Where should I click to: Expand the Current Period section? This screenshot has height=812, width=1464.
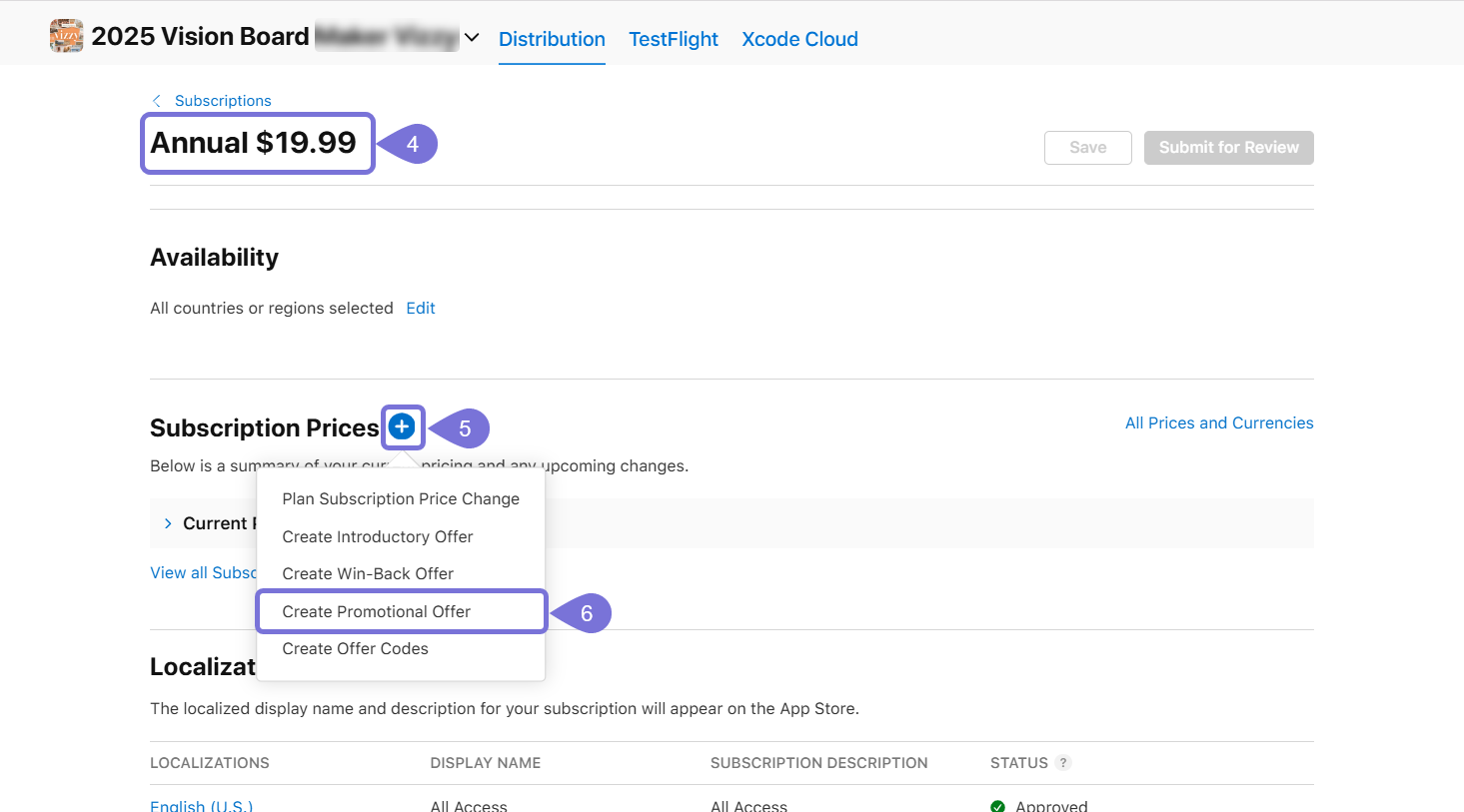coord(167,522)
